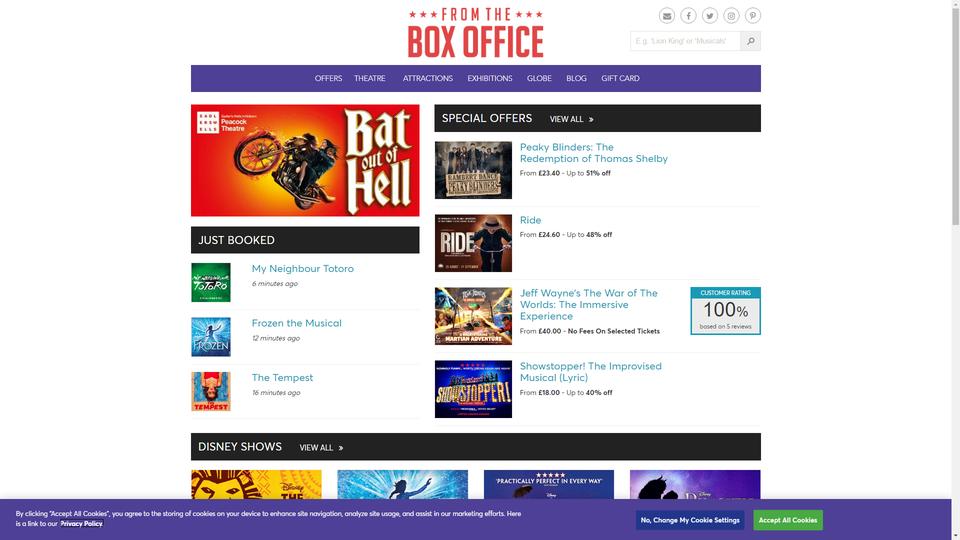Click the '12 minutes ago' timestamp
960x540 pixels.
coord(276,339)
